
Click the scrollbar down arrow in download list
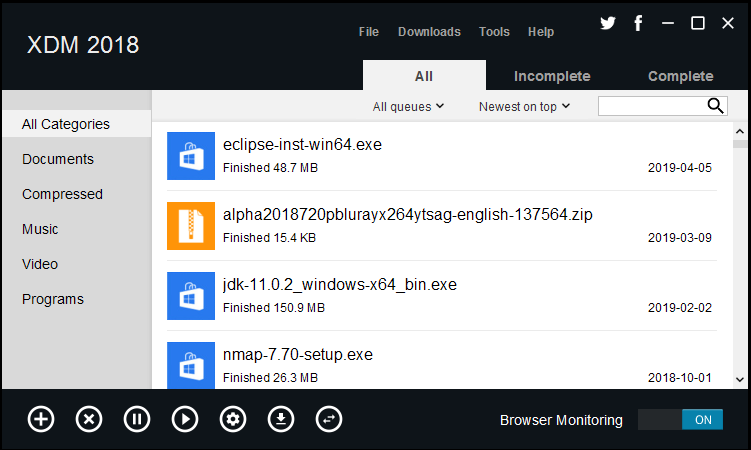(x=740, y=379)
